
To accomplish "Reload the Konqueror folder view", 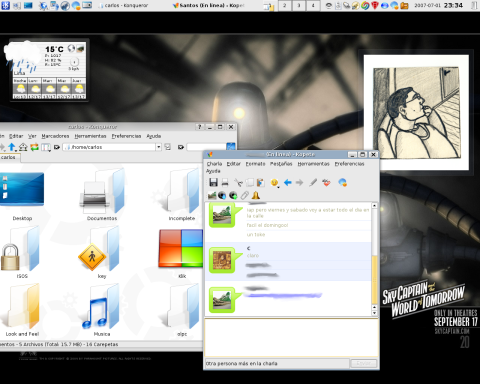I will point(34,147).
